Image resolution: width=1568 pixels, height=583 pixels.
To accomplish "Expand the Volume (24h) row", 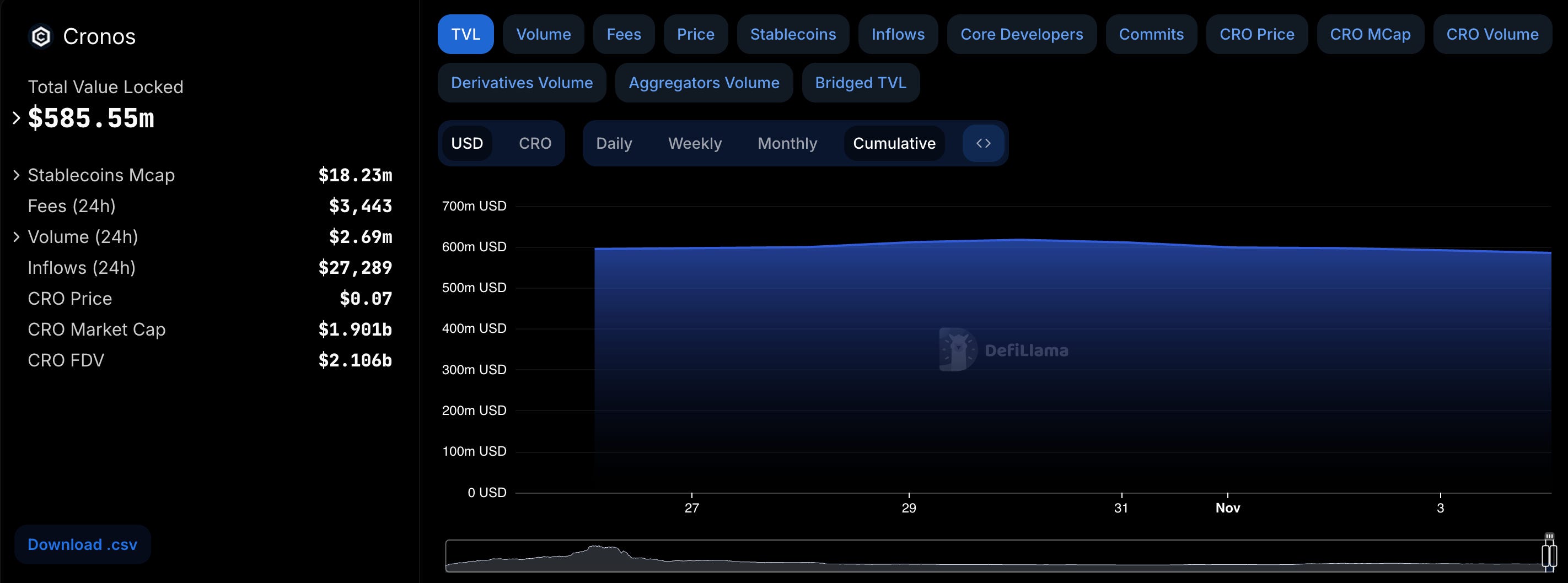I will point(17,237).
